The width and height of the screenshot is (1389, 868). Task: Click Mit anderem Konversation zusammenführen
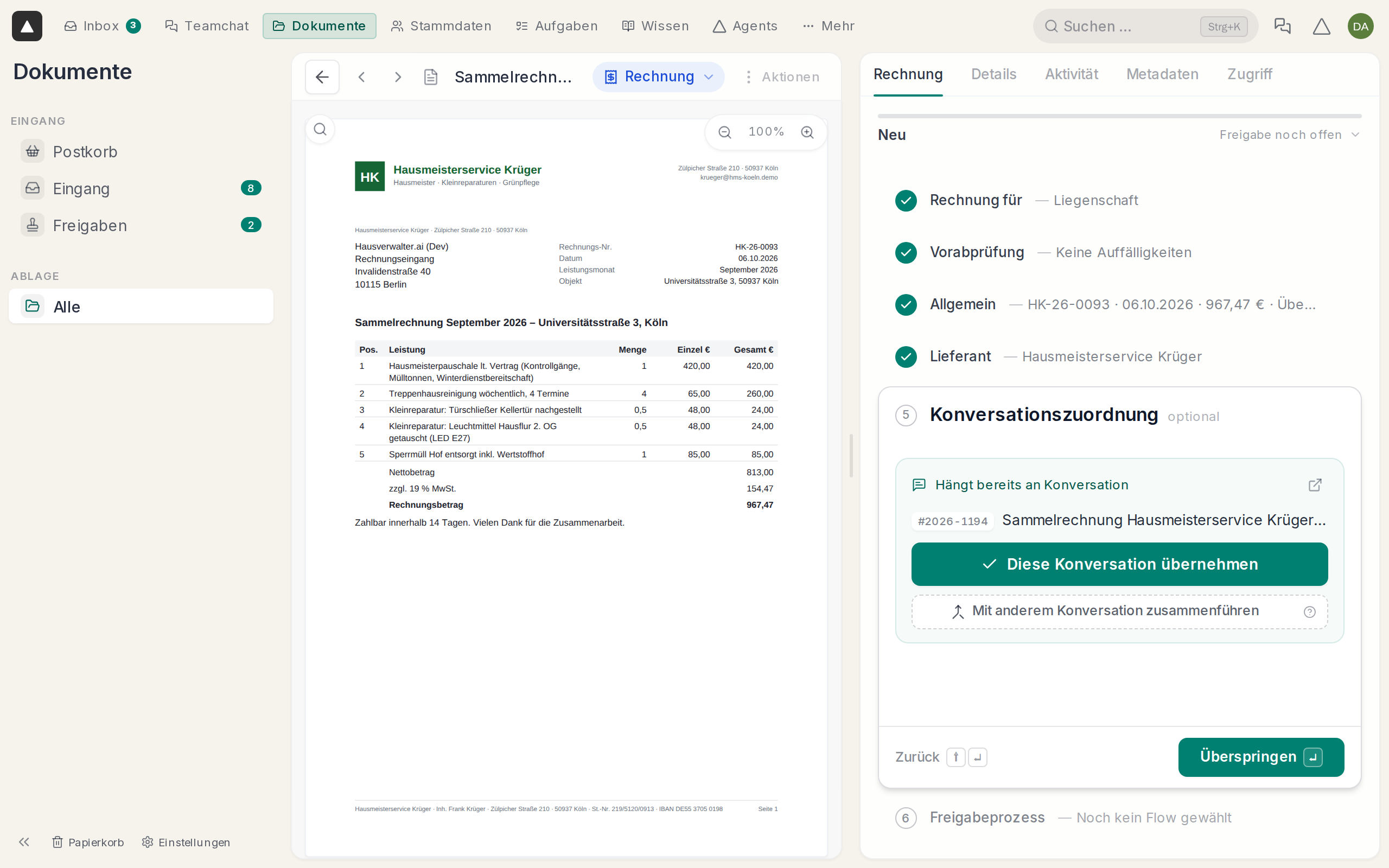tap(1119, 611)
